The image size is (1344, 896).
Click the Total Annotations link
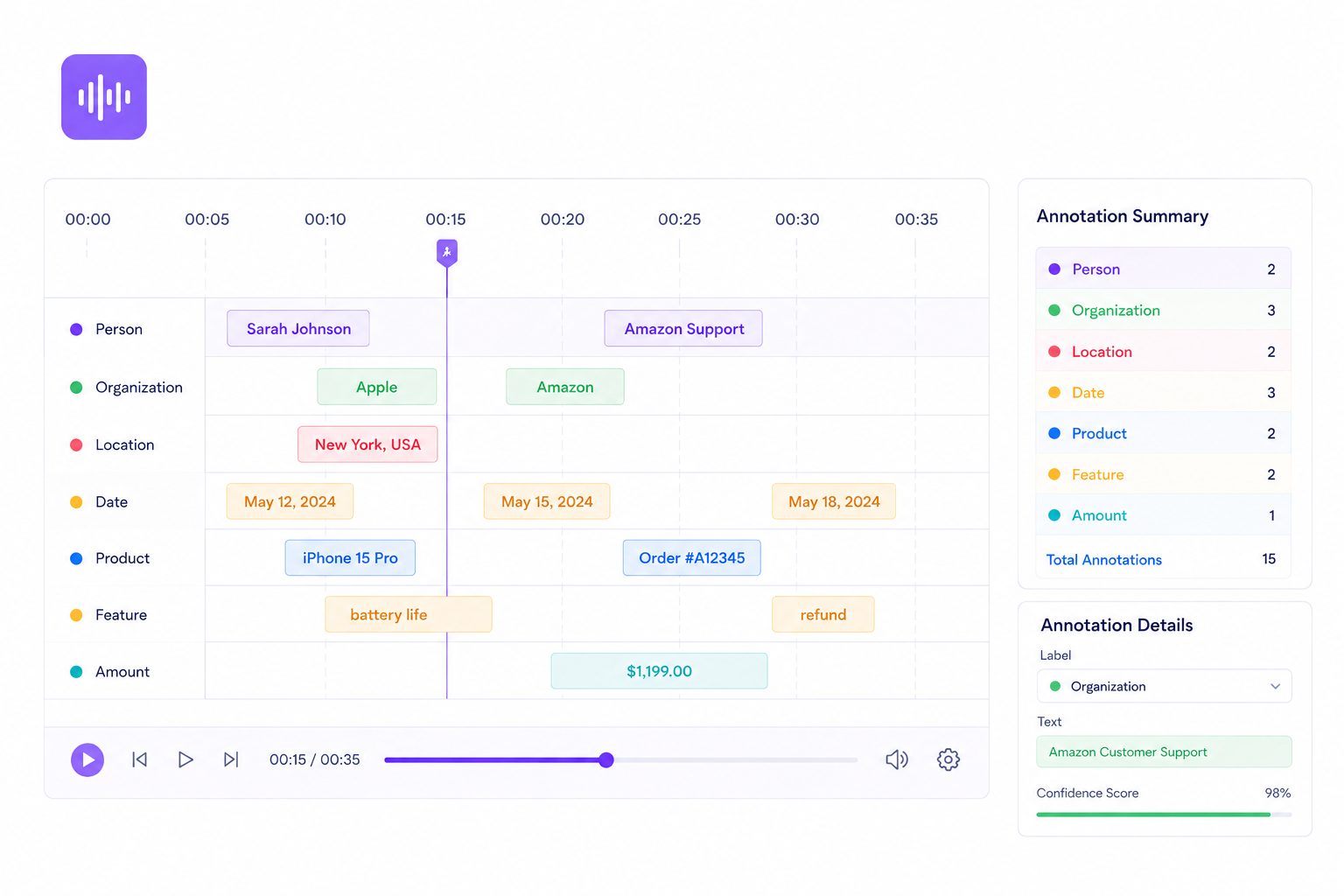1104,560
